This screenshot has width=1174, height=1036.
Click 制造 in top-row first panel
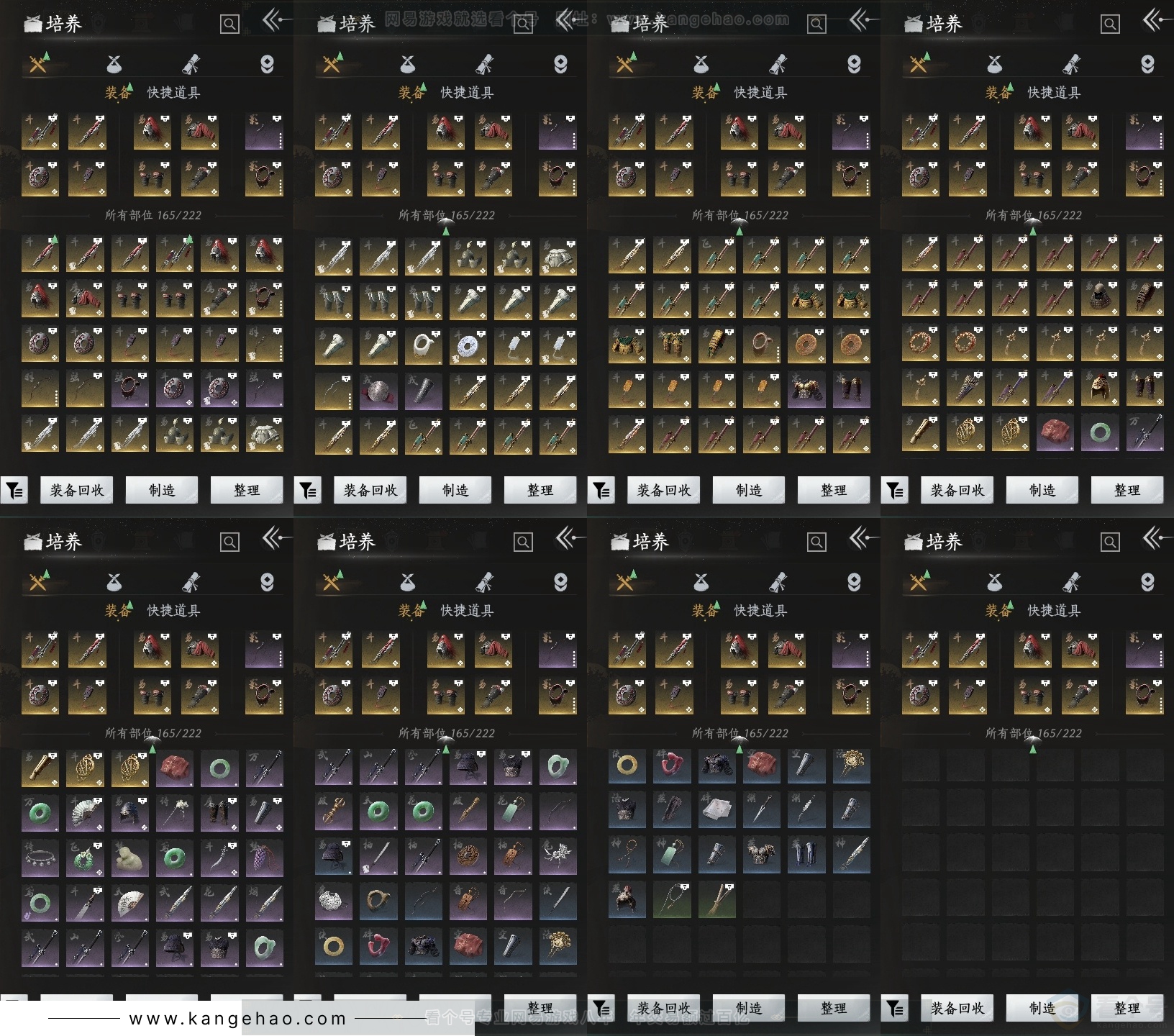click(162, 491)
